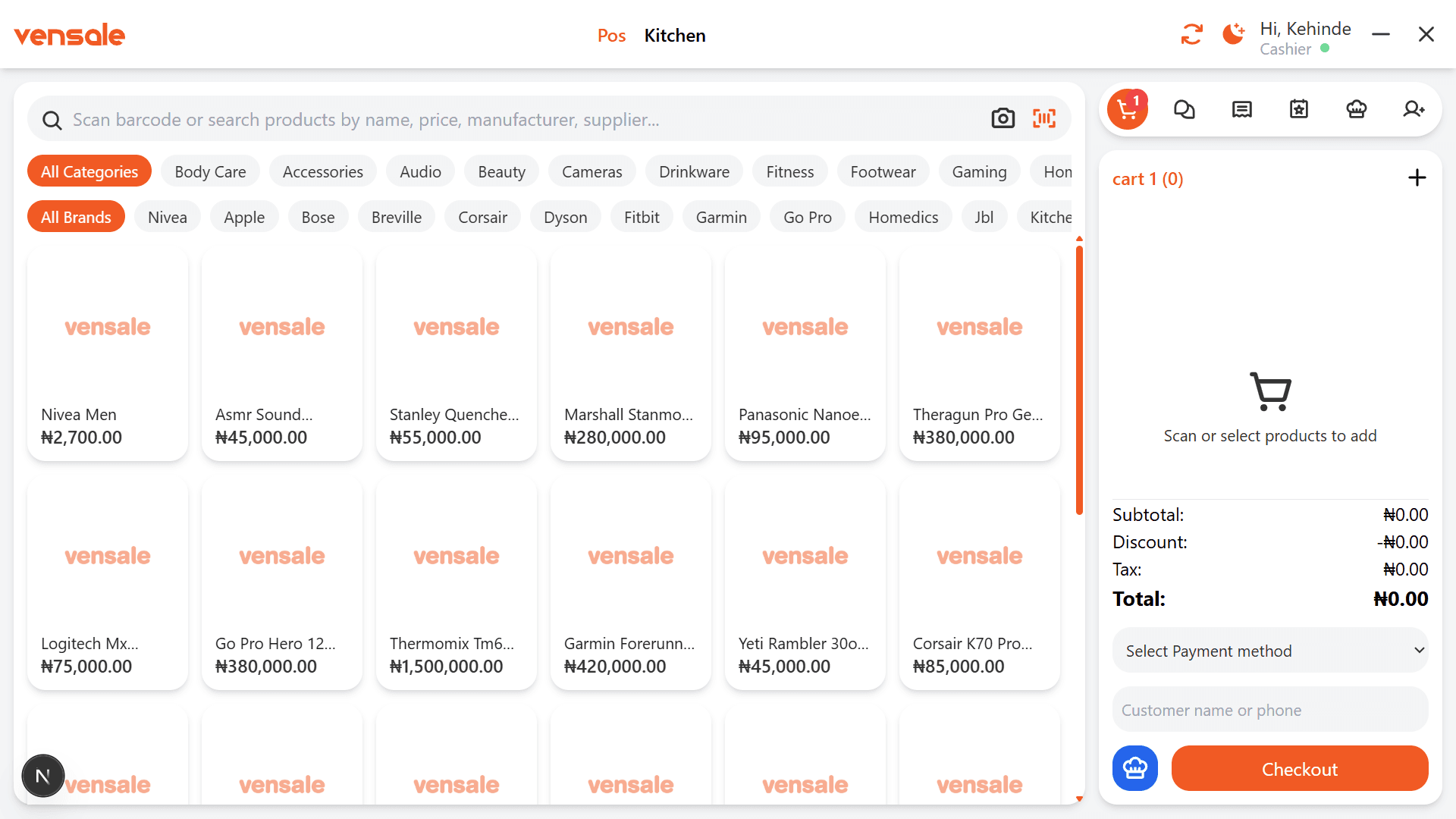Screen dimensions: 1456x819
Task: Switch to the Pos tab
Action: tap(611, 36)
